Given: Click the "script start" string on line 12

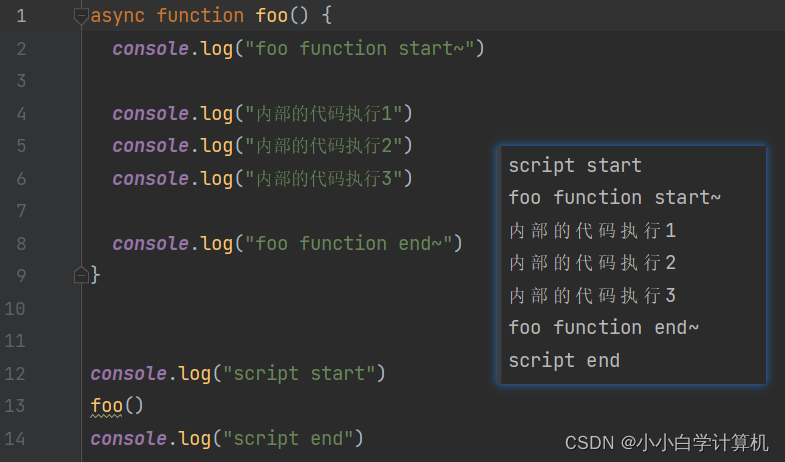Looking at the screenshot, I should click(299, 373).
